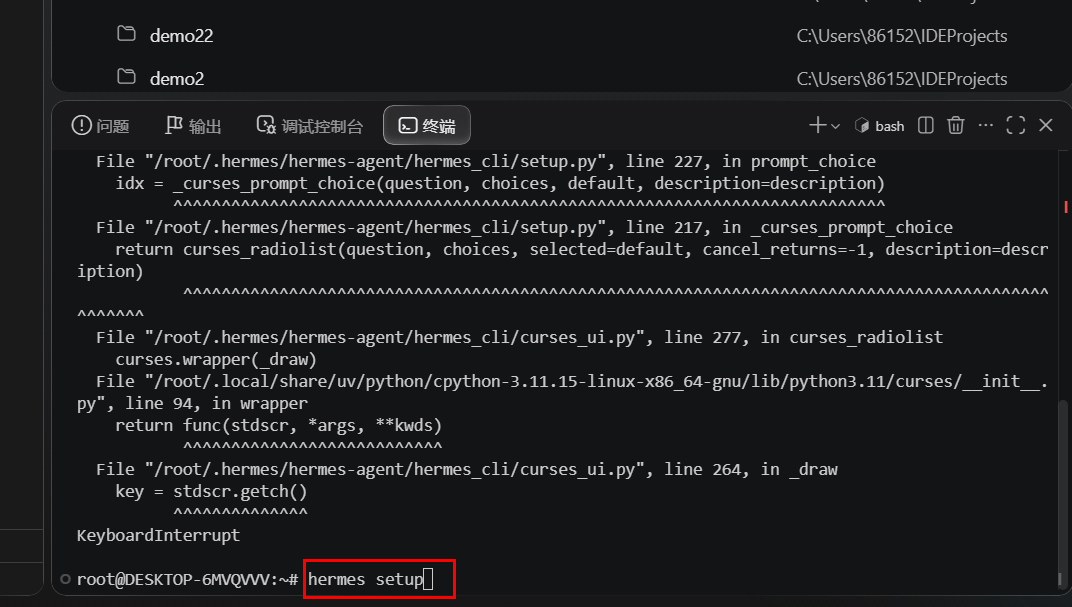The width and height of the screenshot is (1072, 607).
Task: Click the curses_ui.py line 277 traceback entry
Action: [x=520, y=338]
